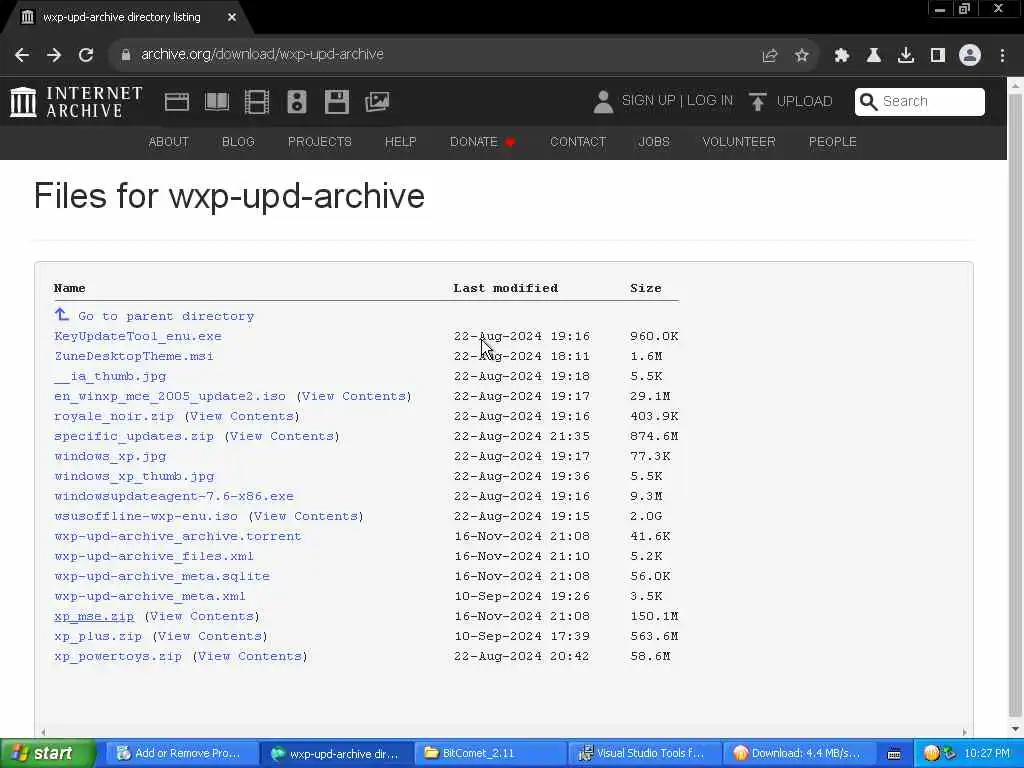Download wsusoffline-wxp-enu.iso

(x=146, y=516)
